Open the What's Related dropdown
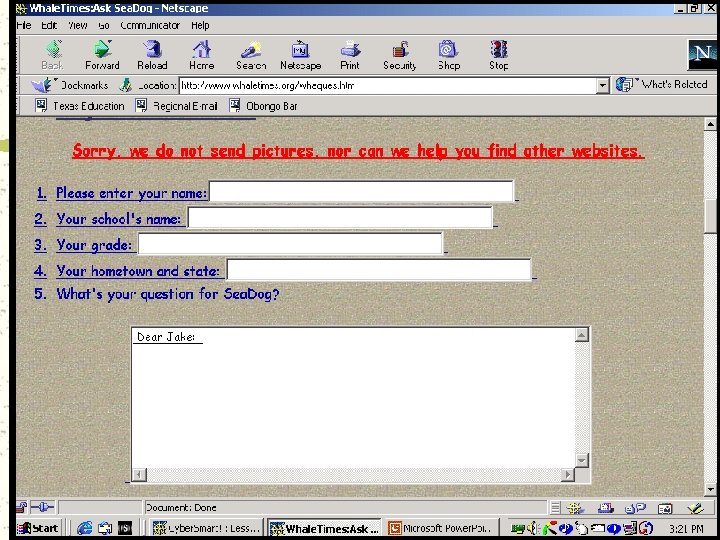The width and height of the screenshot is (720, 540). (661, 84)
